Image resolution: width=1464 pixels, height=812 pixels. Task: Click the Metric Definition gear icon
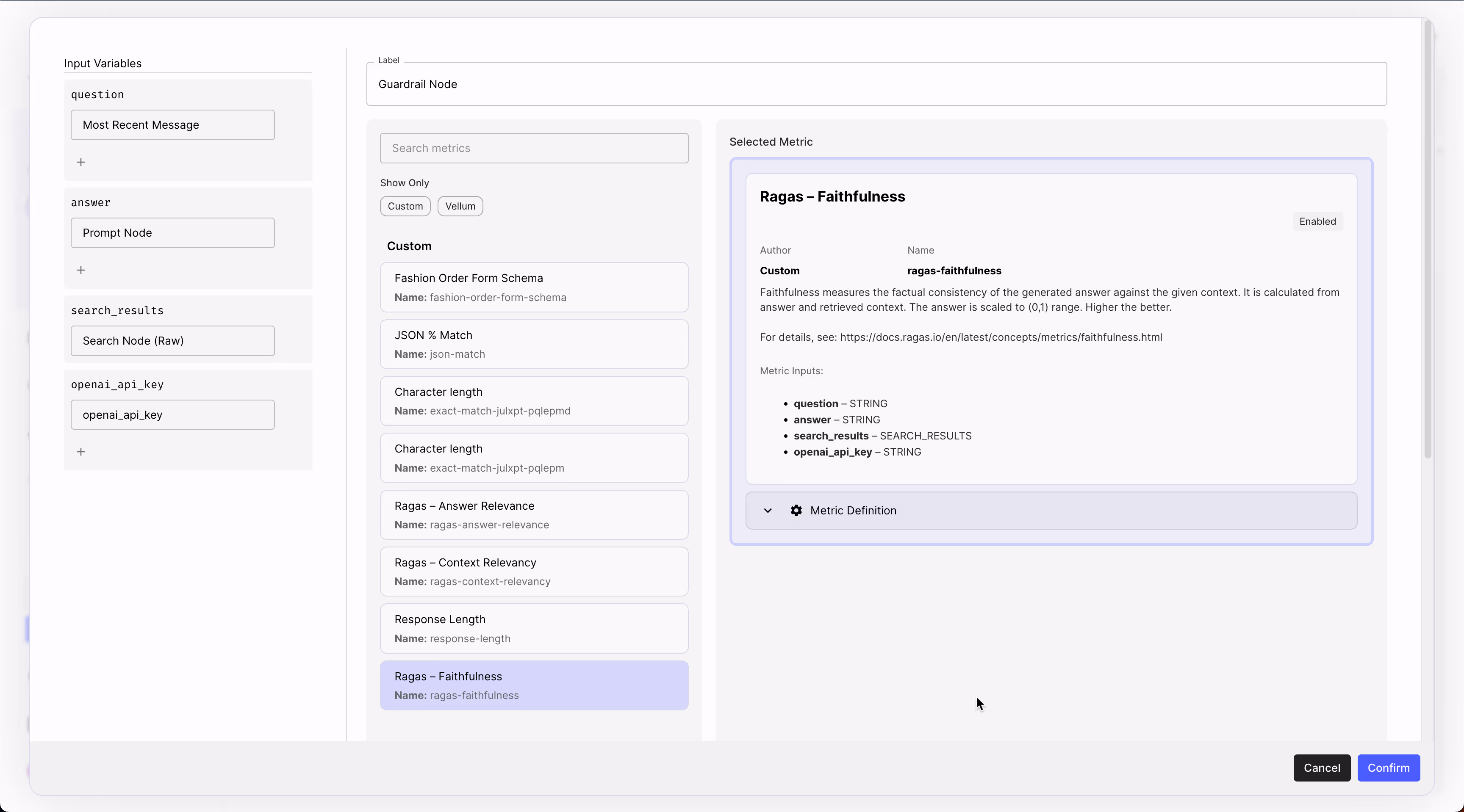point(796,511)
